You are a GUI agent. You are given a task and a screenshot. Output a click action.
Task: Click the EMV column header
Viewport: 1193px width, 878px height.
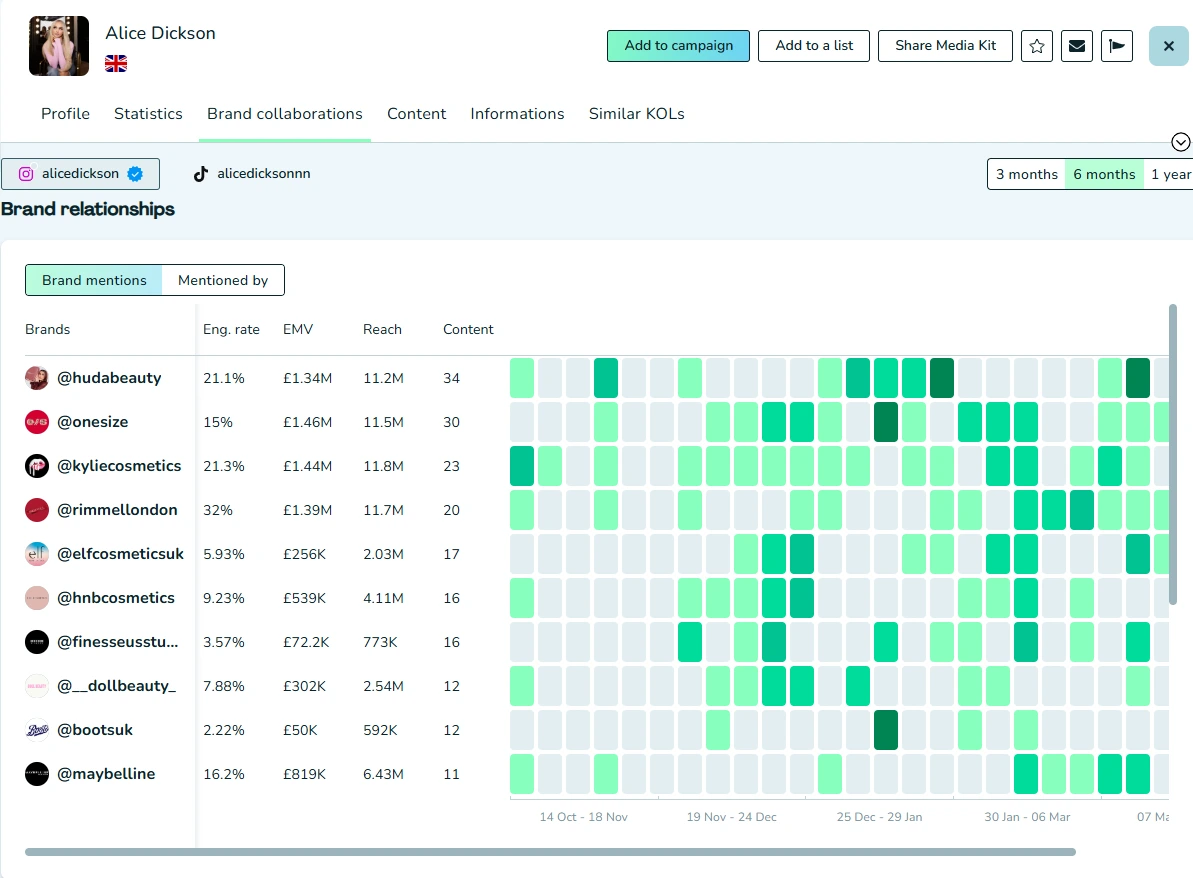coord(298,329)
